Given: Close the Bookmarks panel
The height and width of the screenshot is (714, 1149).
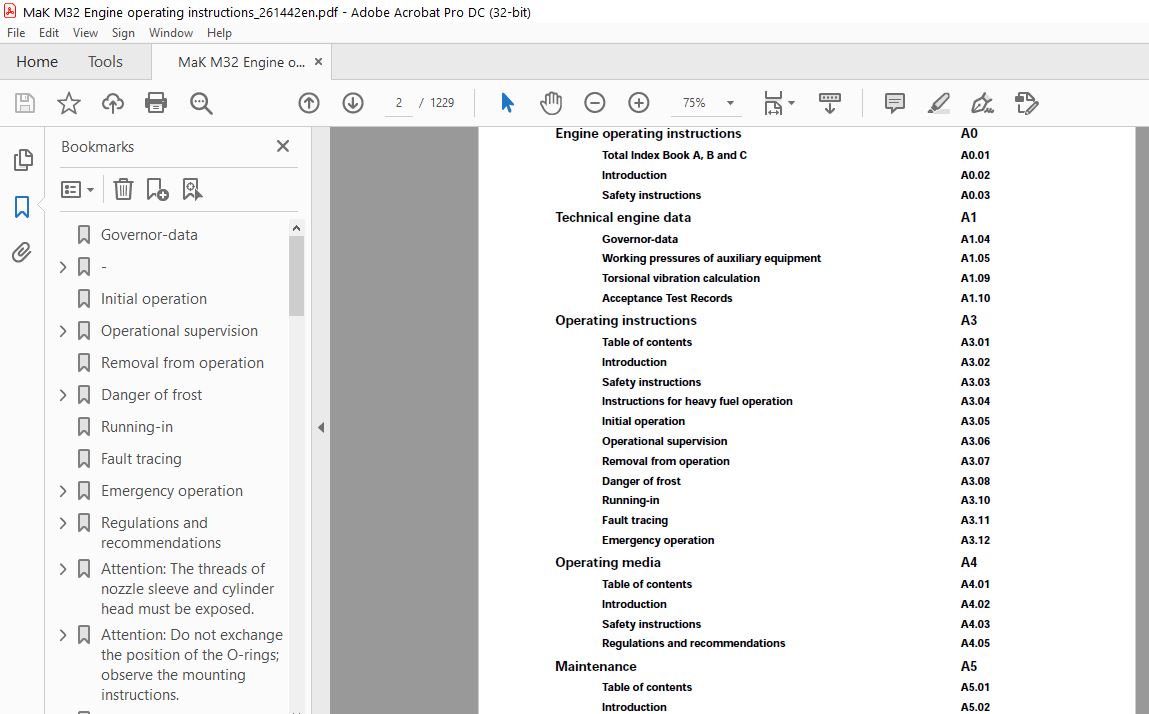Looking at the screenshot, I should (283, 147).
